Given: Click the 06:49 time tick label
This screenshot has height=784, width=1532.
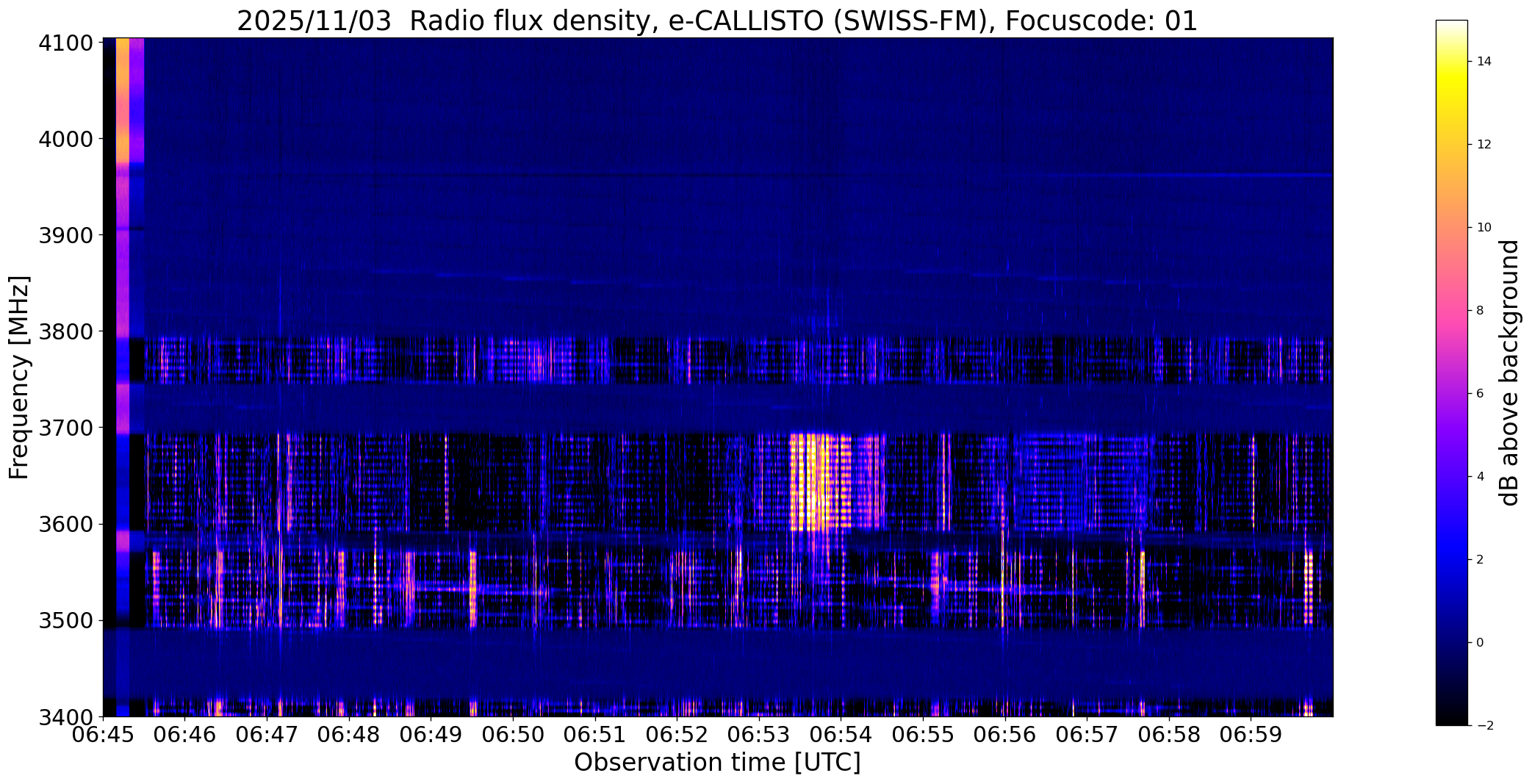Looking at the screenshot, I should [x=431, y=735].
